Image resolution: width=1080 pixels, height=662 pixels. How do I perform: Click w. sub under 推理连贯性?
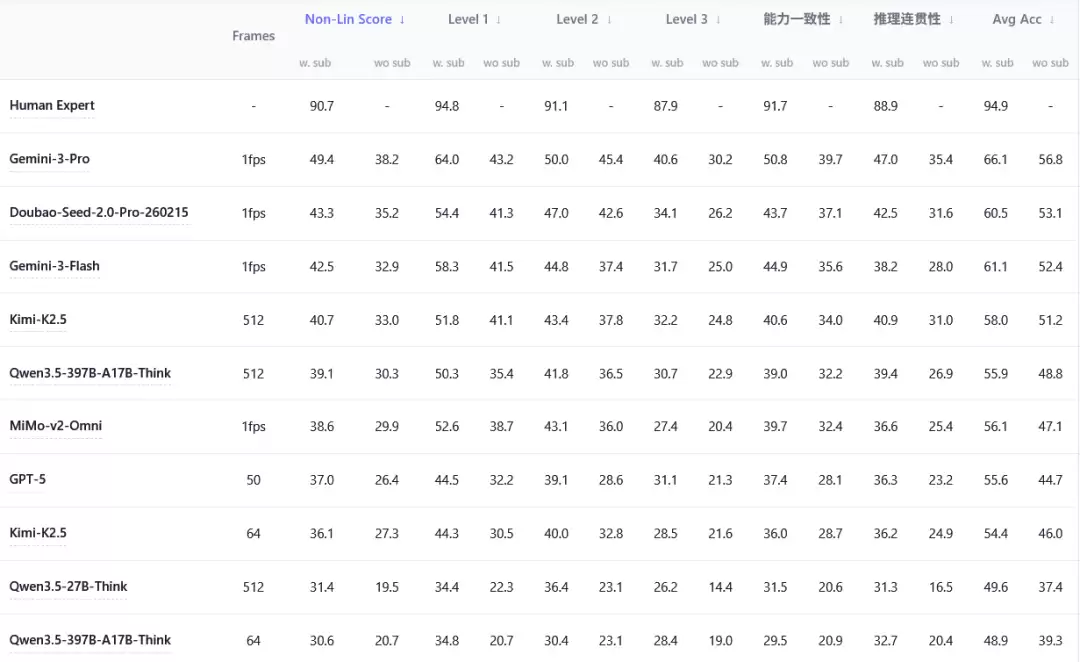887,63
